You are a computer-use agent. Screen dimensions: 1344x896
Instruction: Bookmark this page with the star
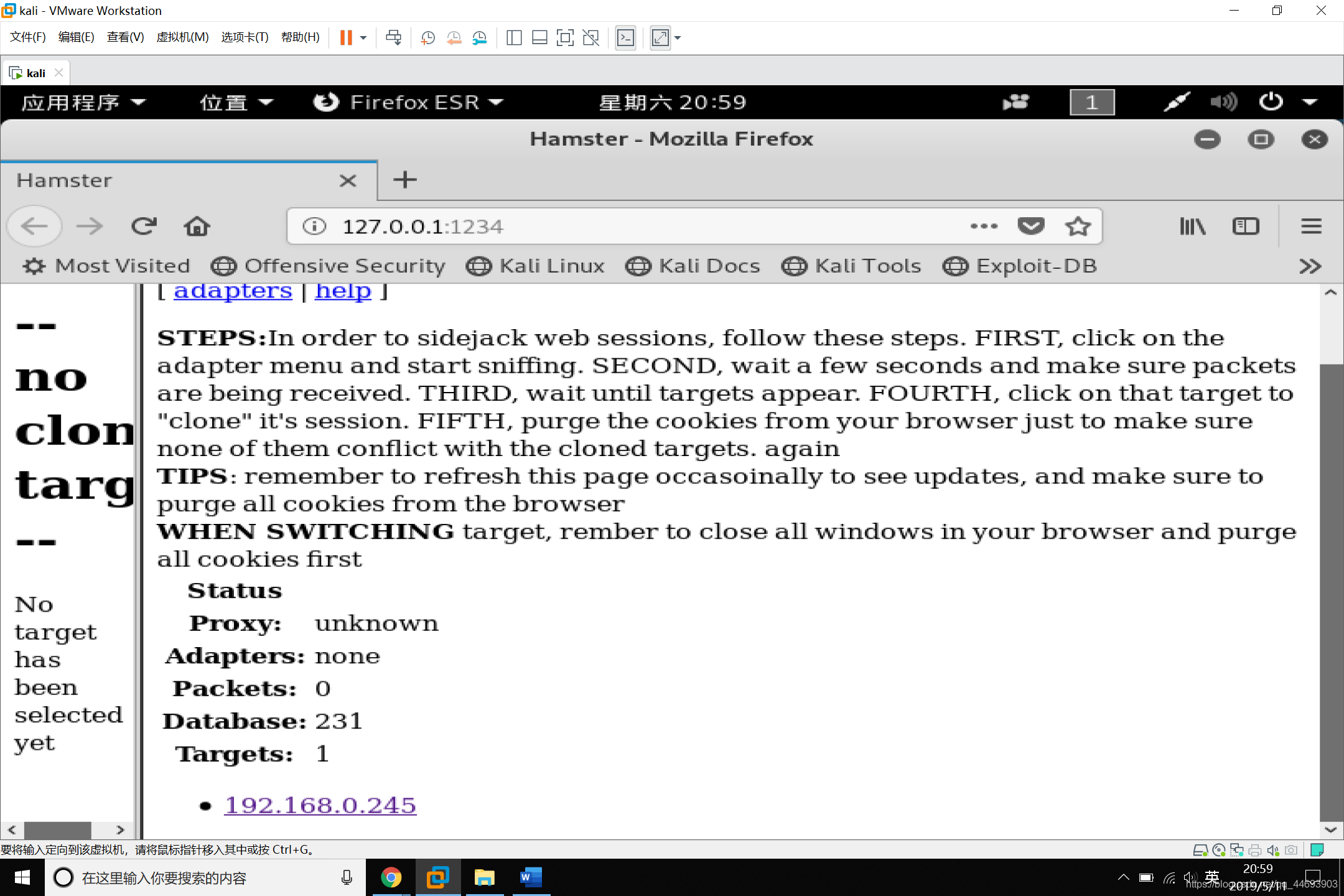click(x=1078, y=226)
